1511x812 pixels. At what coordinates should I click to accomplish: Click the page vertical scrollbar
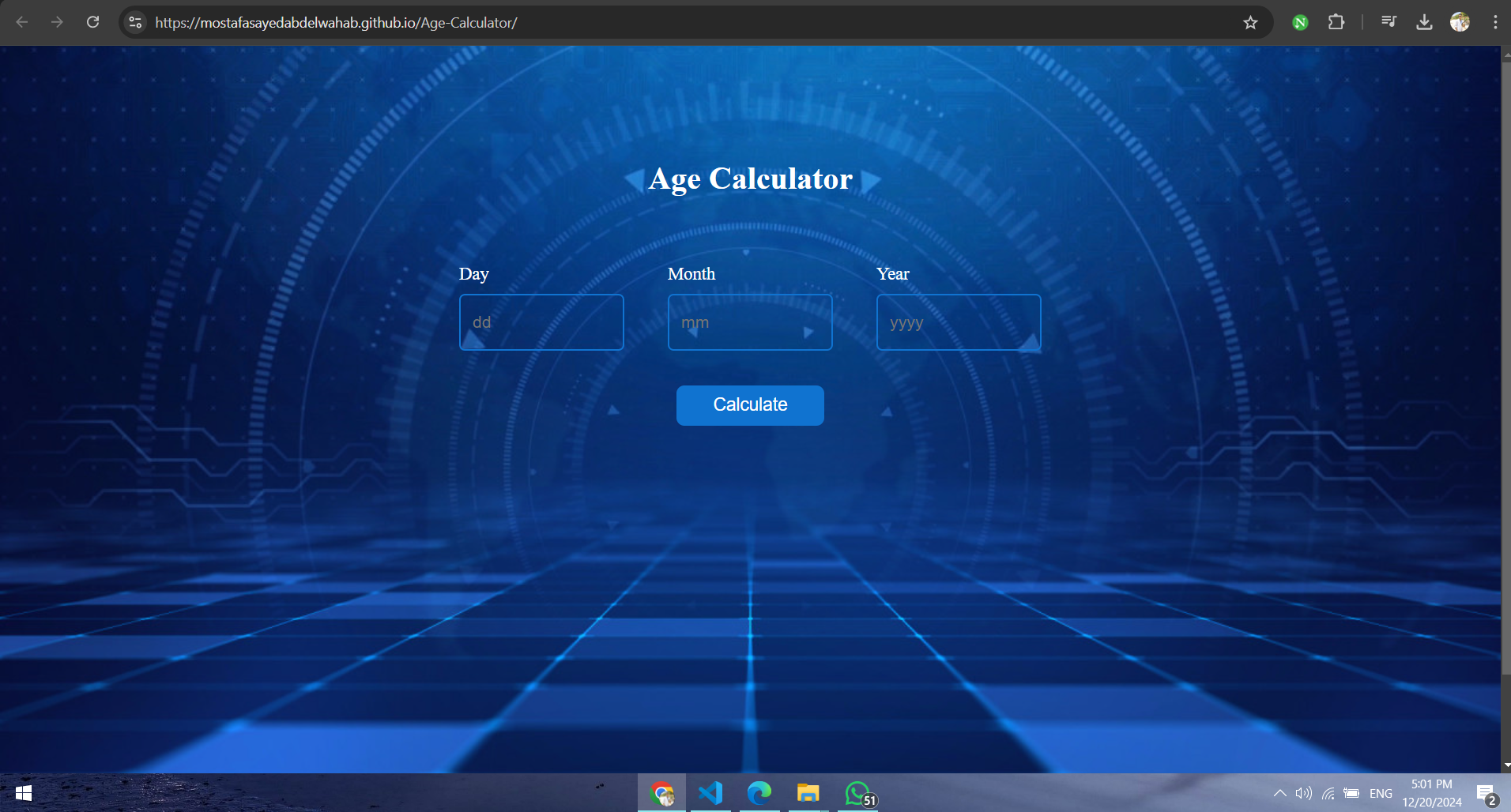pyautogui.click(x=1505, y=367)
